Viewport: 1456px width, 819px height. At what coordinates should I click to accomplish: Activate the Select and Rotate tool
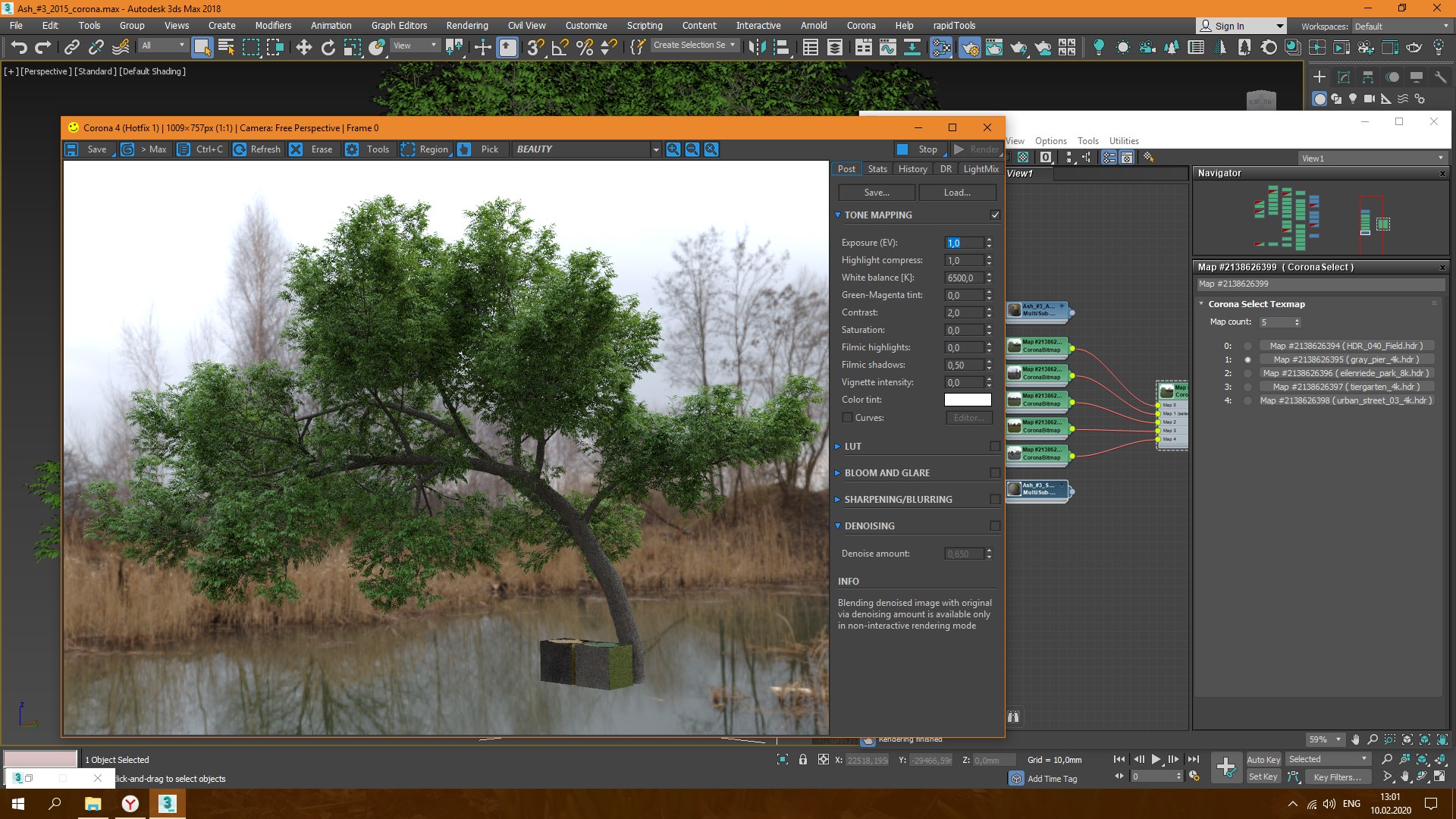click(x=328, y=48)
